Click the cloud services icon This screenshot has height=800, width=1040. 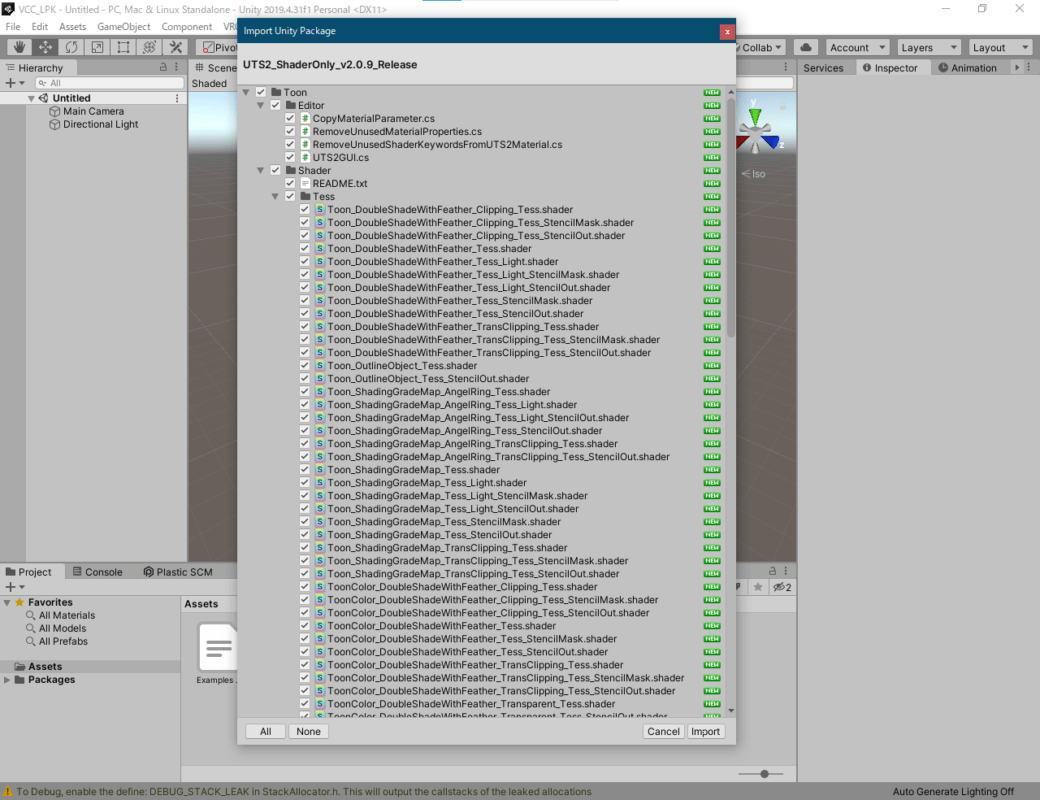(x=806, y=47)
